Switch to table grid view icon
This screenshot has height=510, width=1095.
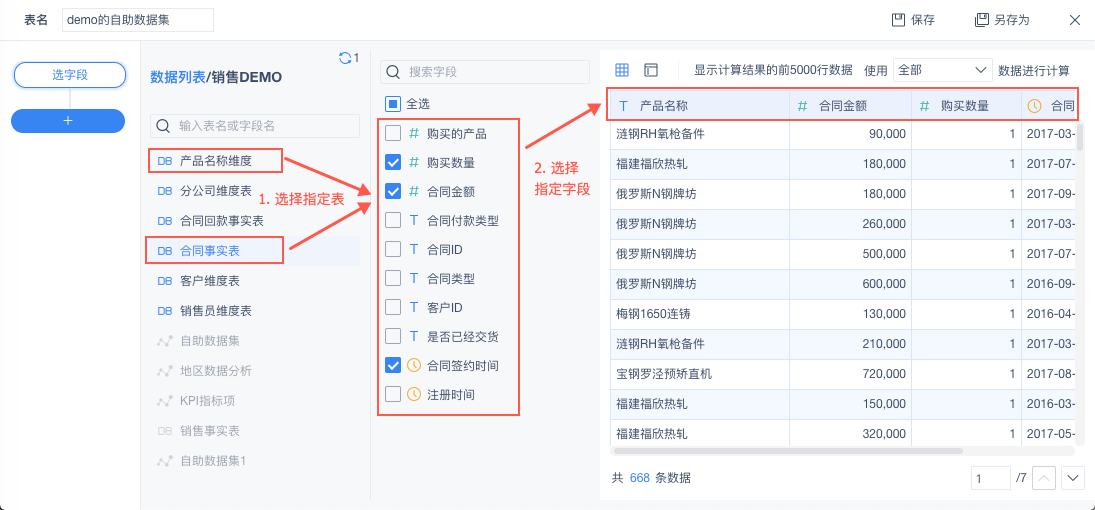(x=622, y=70)
